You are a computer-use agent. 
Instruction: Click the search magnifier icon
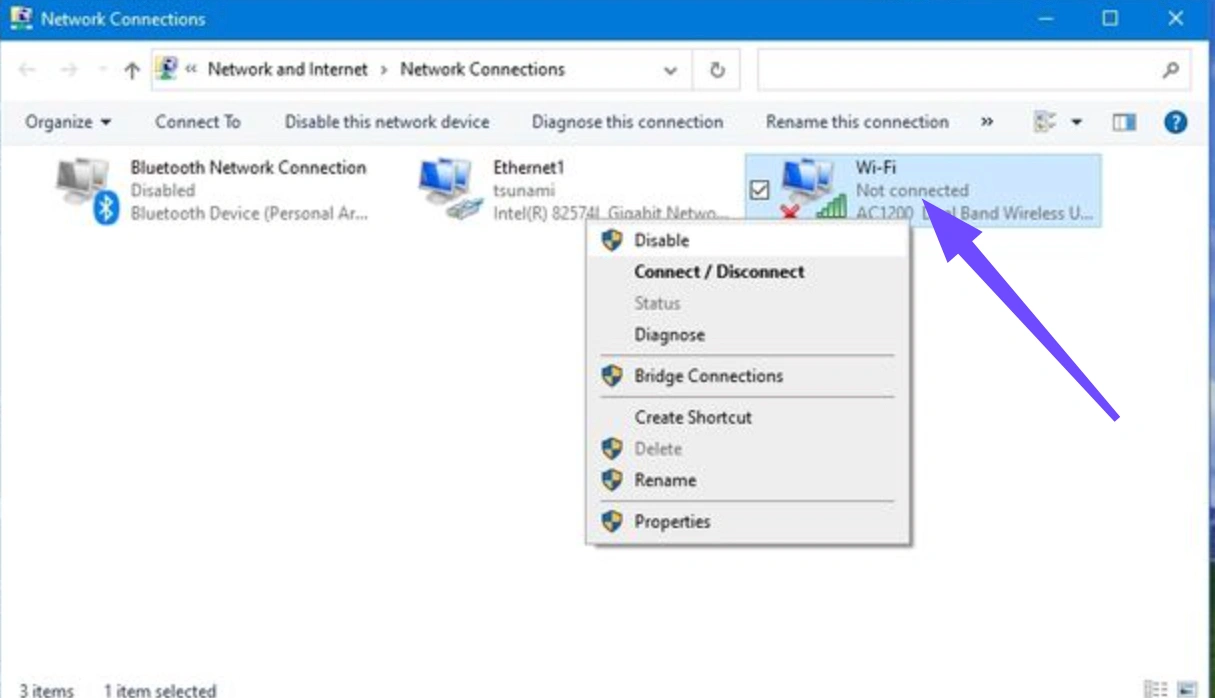pyautogui.click(x=1170, y=70)
